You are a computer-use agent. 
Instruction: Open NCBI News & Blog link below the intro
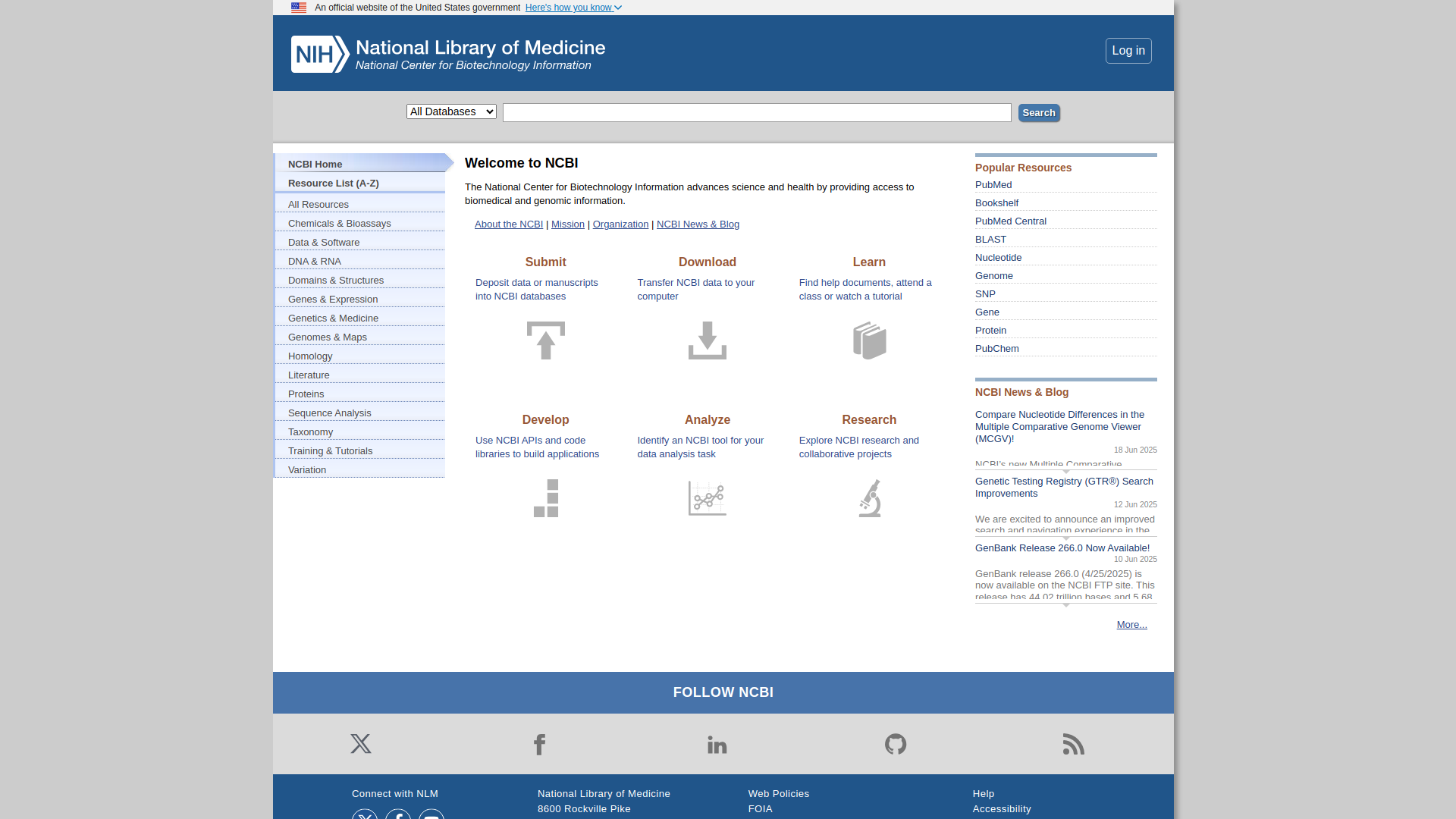(698, 224)
